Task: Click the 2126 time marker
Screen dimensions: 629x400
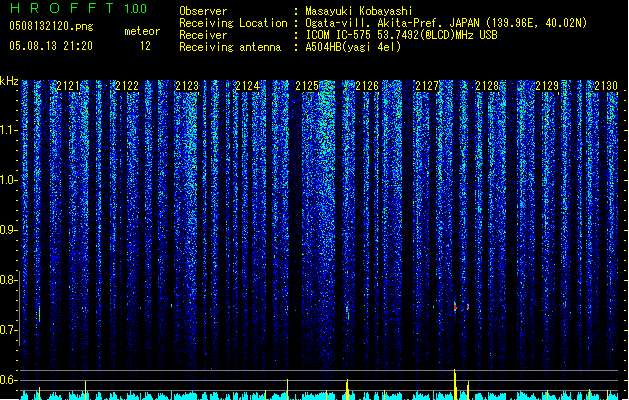Action: coord(367,86)
